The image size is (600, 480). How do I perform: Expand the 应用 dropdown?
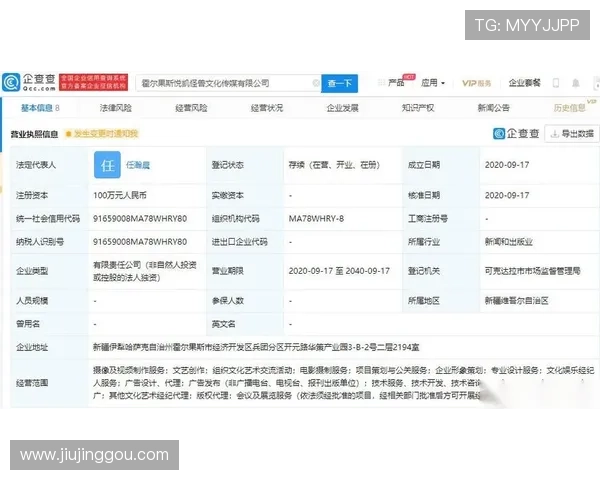433,83
